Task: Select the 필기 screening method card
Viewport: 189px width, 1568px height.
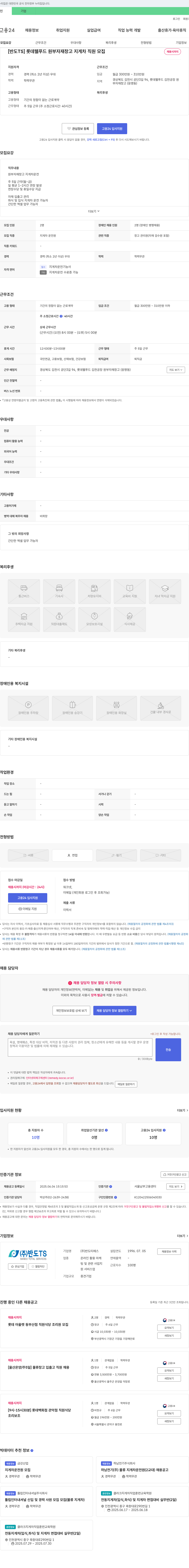Action: point(116,855)
